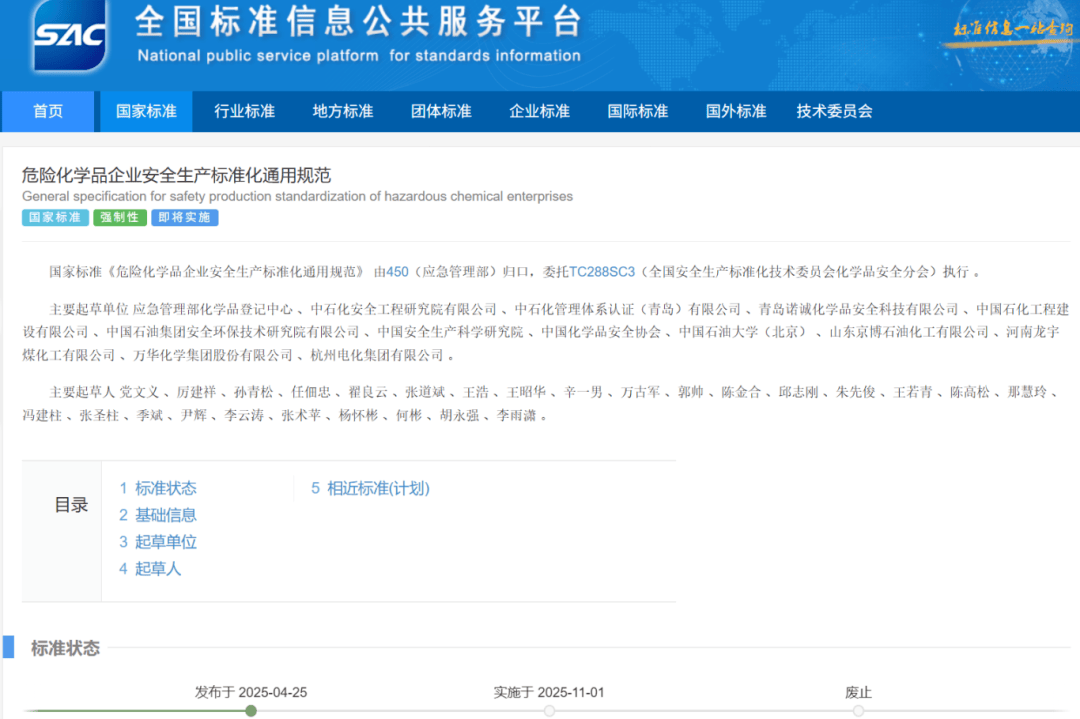Open 企业标准 in navigation bar
This screenshot has width=1080, height=719.
539,111
